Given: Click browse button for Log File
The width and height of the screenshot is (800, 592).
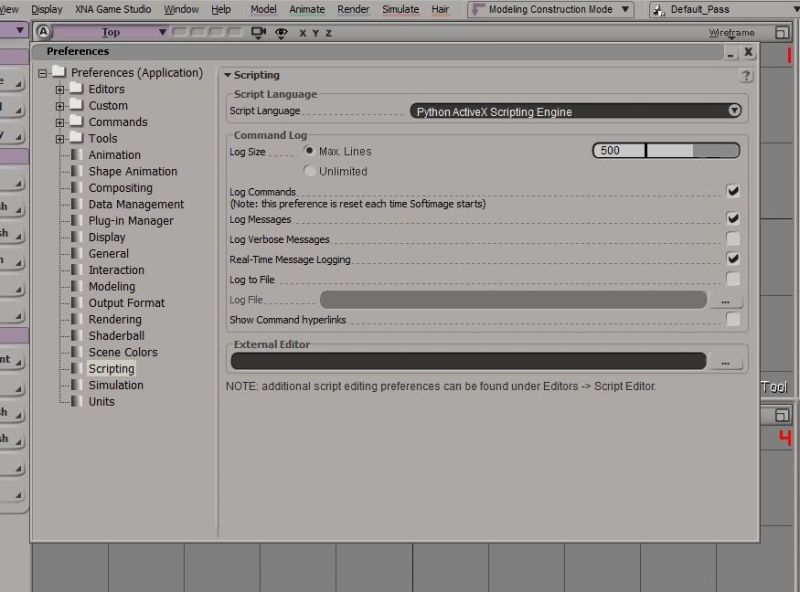Looking at the screenshot, I should coord(726,301).
